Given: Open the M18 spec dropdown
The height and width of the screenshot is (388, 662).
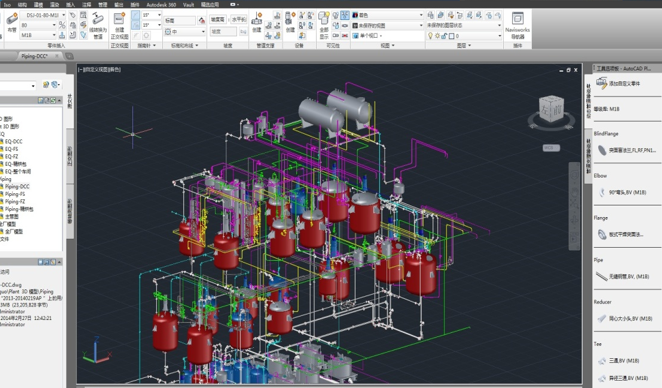Looking at the screenshot, I should [38, 35].
